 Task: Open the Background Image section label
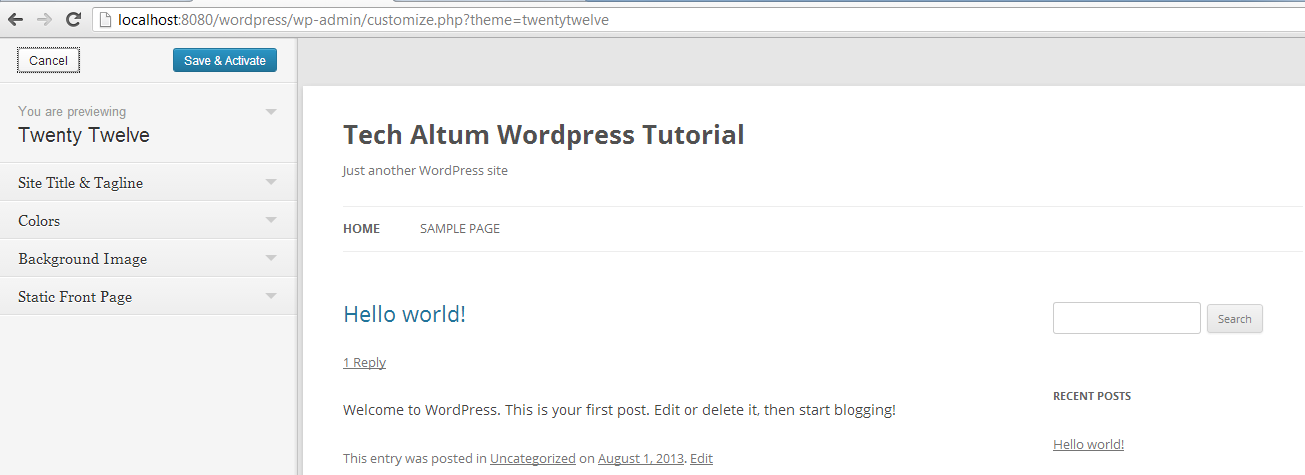pos(82,259)
